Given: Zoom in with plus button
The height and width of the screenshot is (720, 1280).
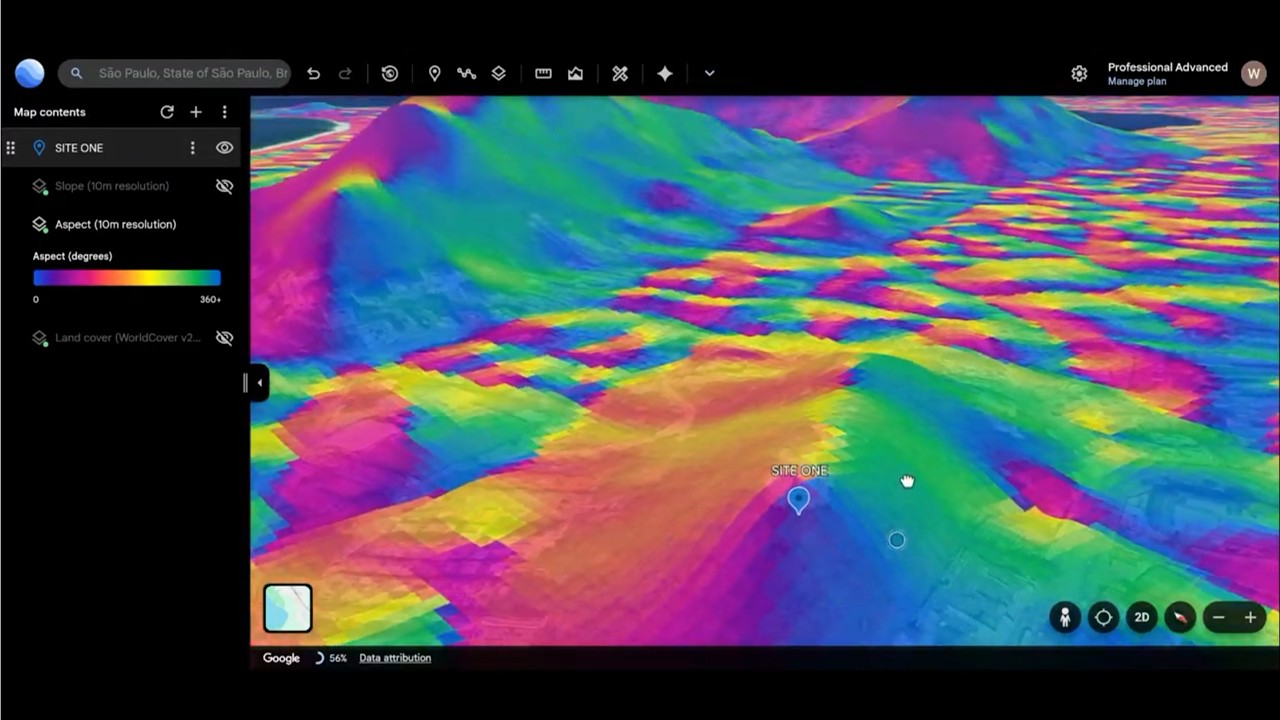Looking at the screenshot, I should pos(1250,617).
